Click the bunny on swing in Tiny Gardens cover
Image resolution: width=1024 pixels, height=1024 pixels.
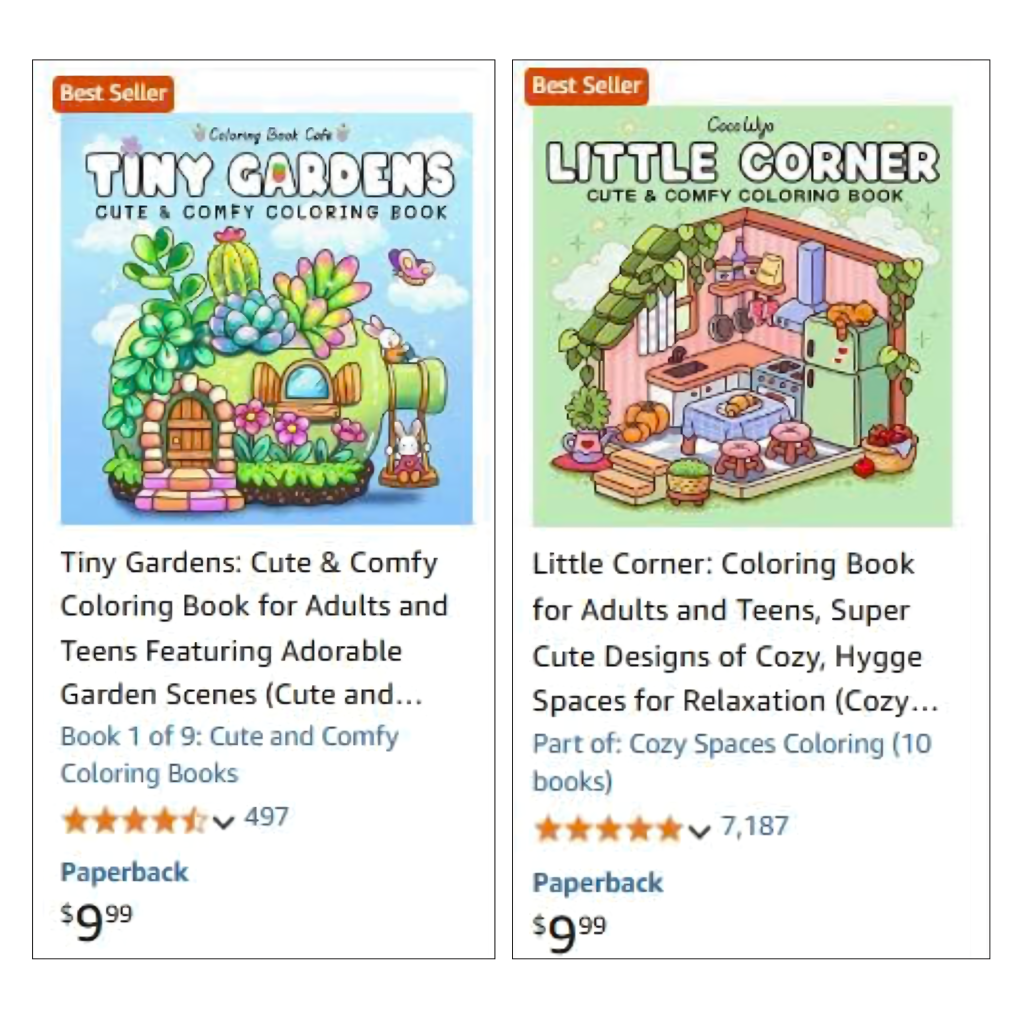pyautogui.click(x=409, y=453)
